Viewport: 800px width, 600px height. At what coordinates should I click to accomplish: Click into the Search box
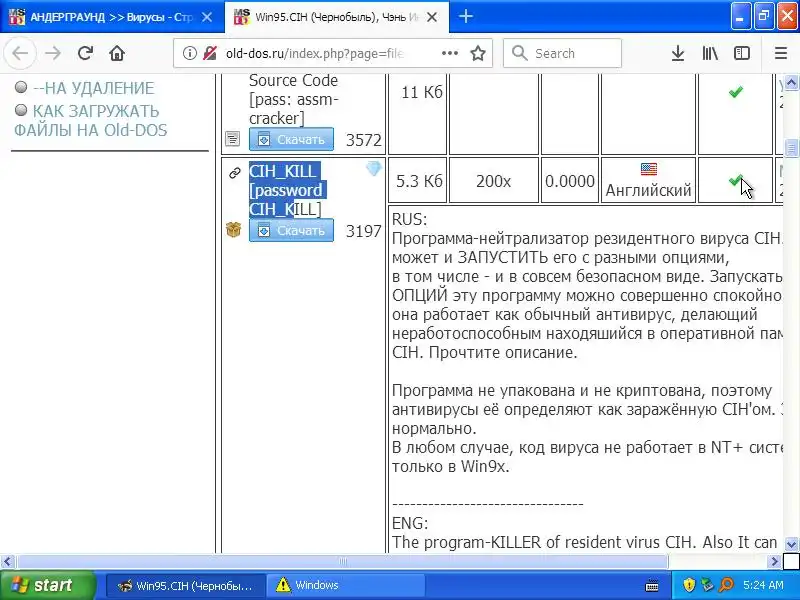pyautogui.click(x=562, y=53)
